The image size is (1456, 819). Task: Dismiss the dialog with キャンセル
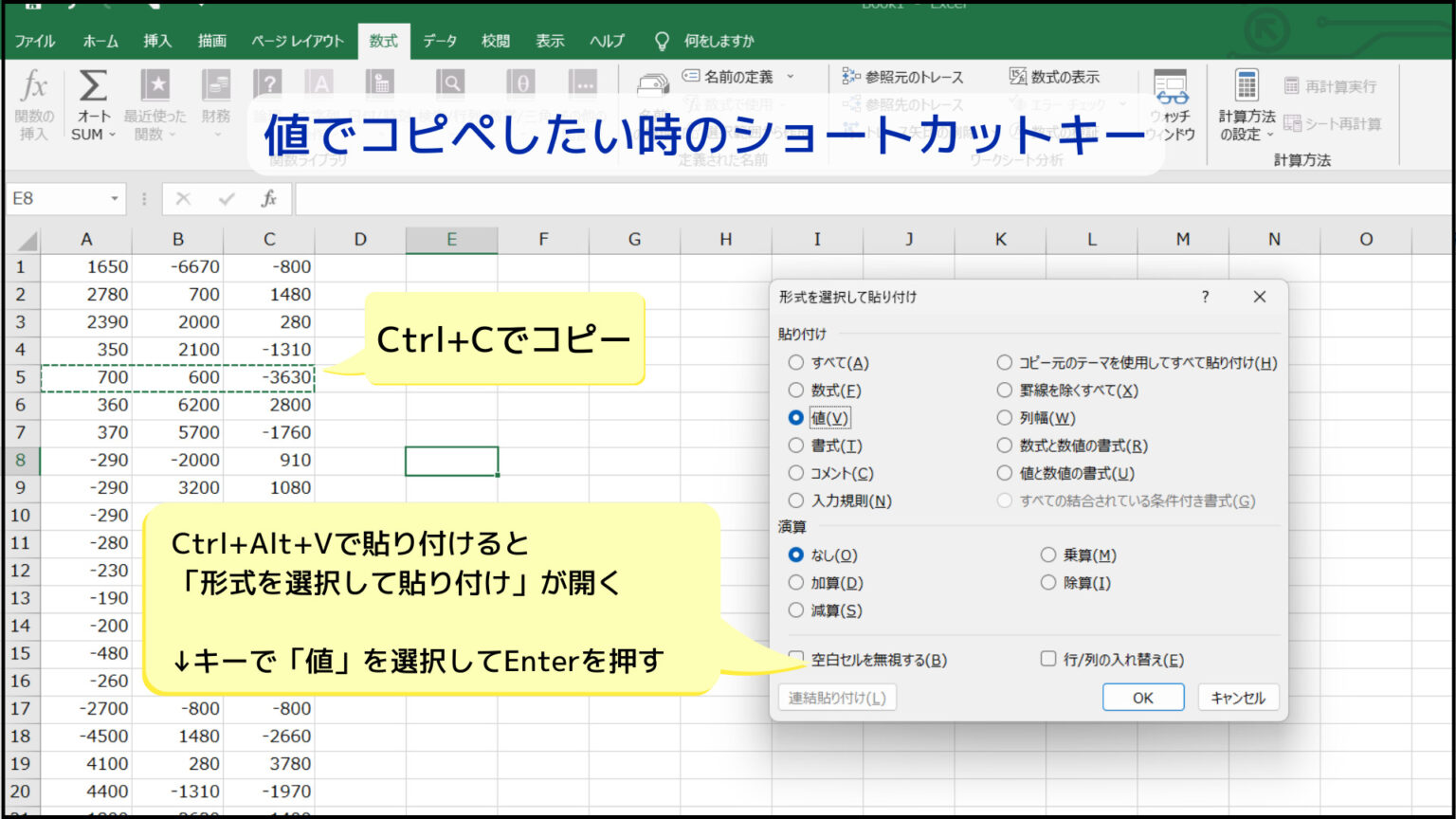(x=1238, y=697)
